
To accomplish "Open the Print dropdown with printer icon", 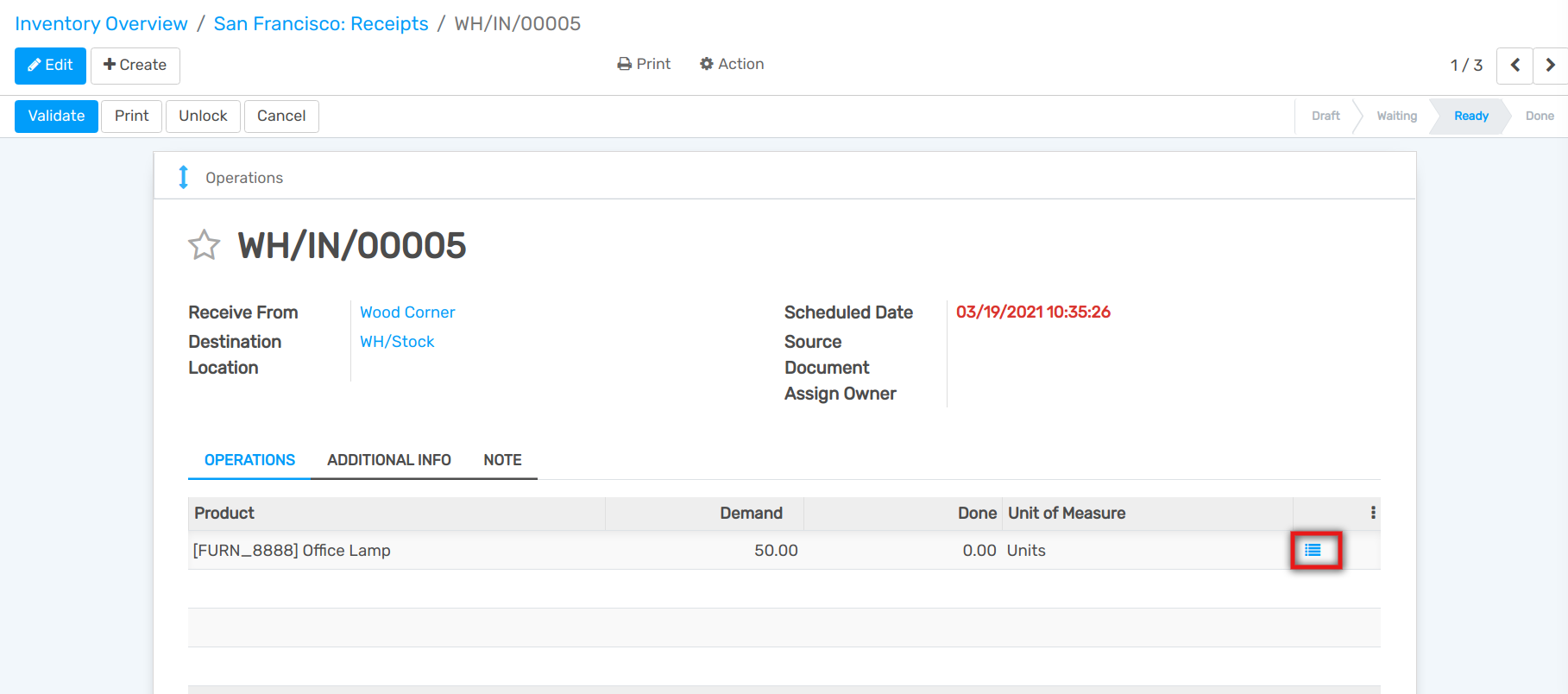I will (x=644, y=64).
